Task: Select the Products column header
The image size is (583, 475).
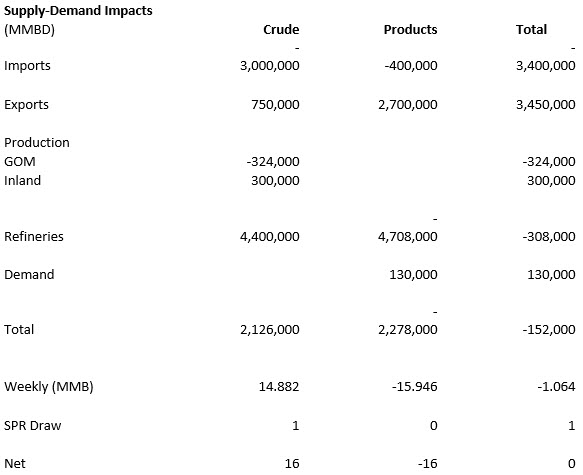Action: [x=410, y=29]
